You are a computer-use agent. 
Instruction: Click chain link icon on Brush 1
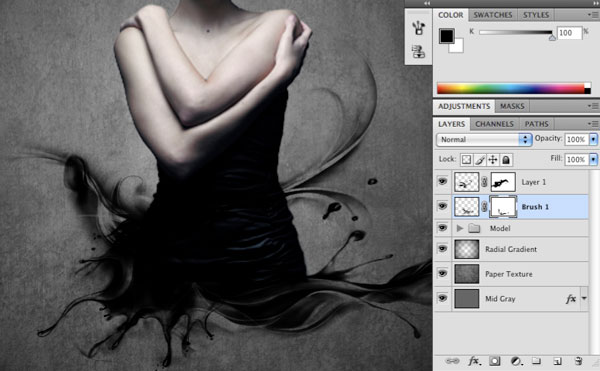(484, 207)
